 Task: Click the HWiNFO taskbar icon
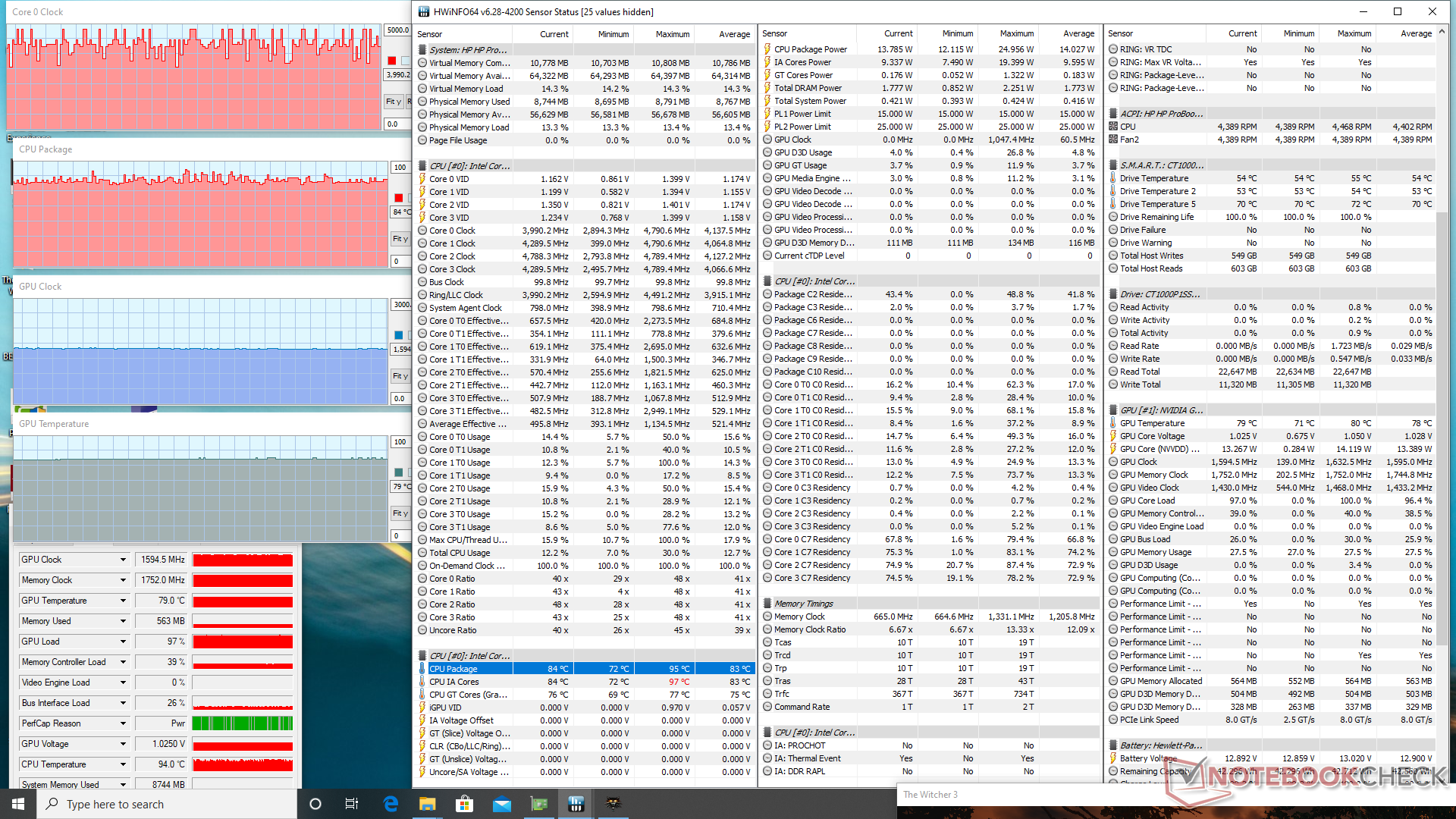click(576, 804)
